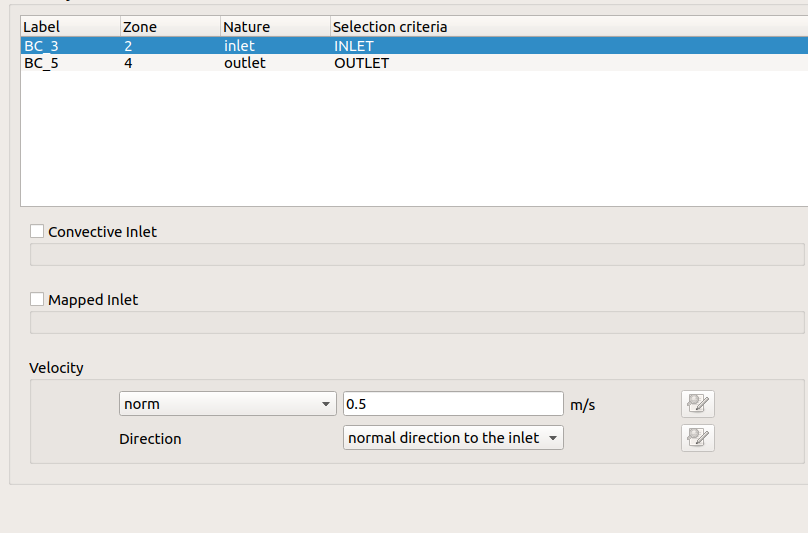Viewport: 808px width, 533px height.
Task: Click the zone 2 cell of BC_3
Action: point(129,46)
